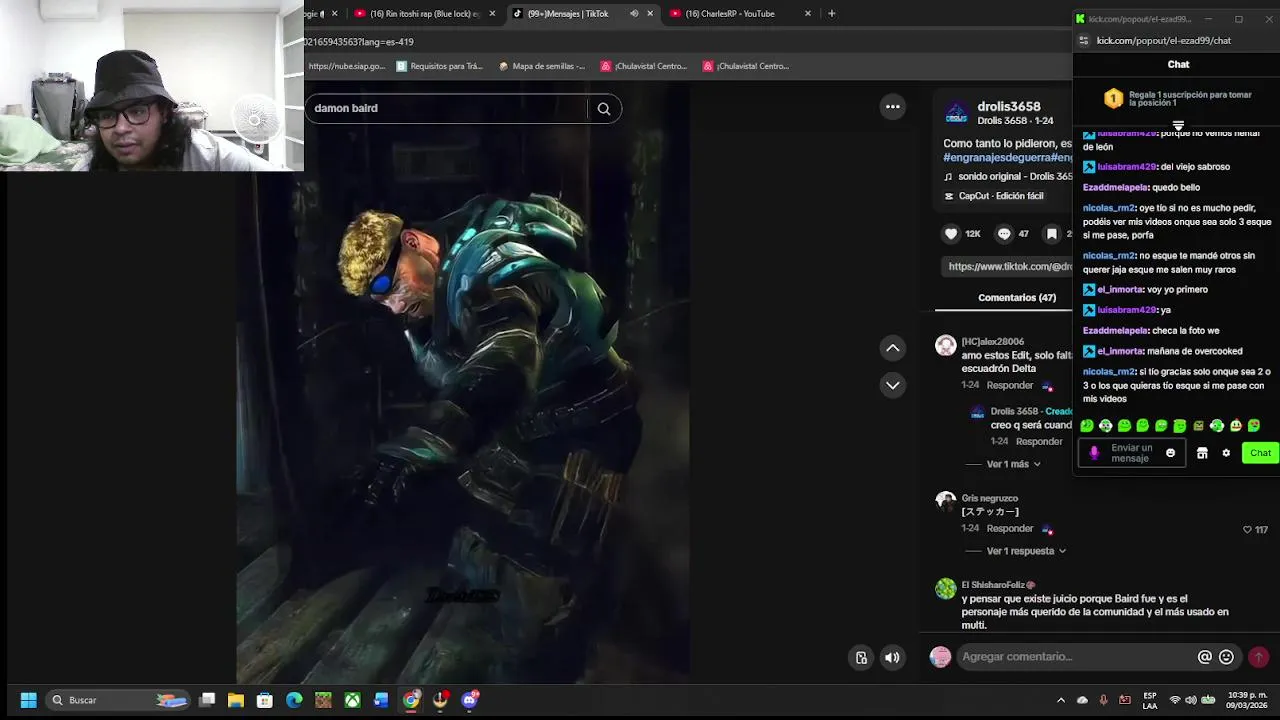
Task: Reply to Drolis 3658's comment
Action: (1039, 441)
